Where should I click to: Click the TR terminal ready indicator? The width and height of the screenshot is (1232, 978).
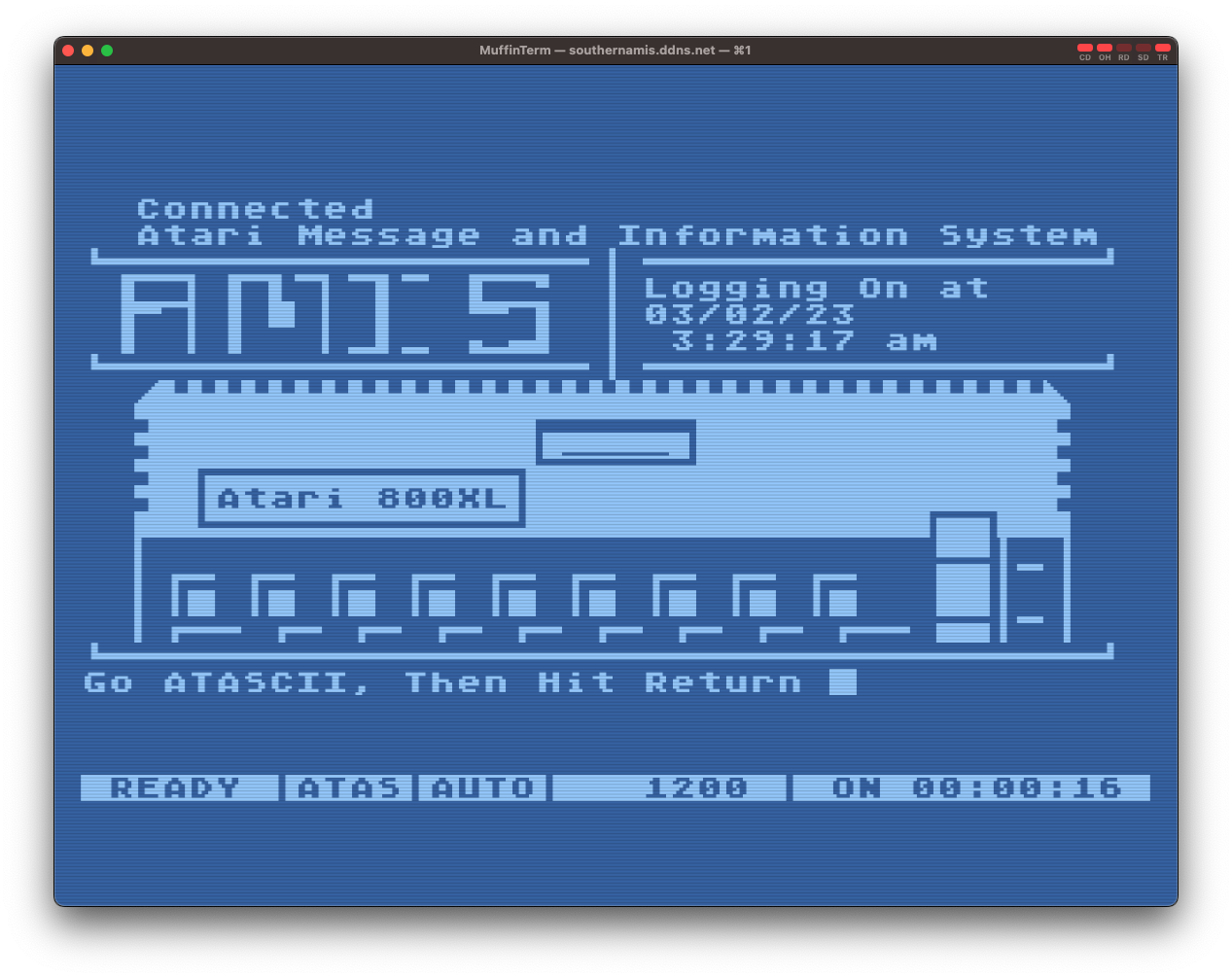(x=1163, y=48)
